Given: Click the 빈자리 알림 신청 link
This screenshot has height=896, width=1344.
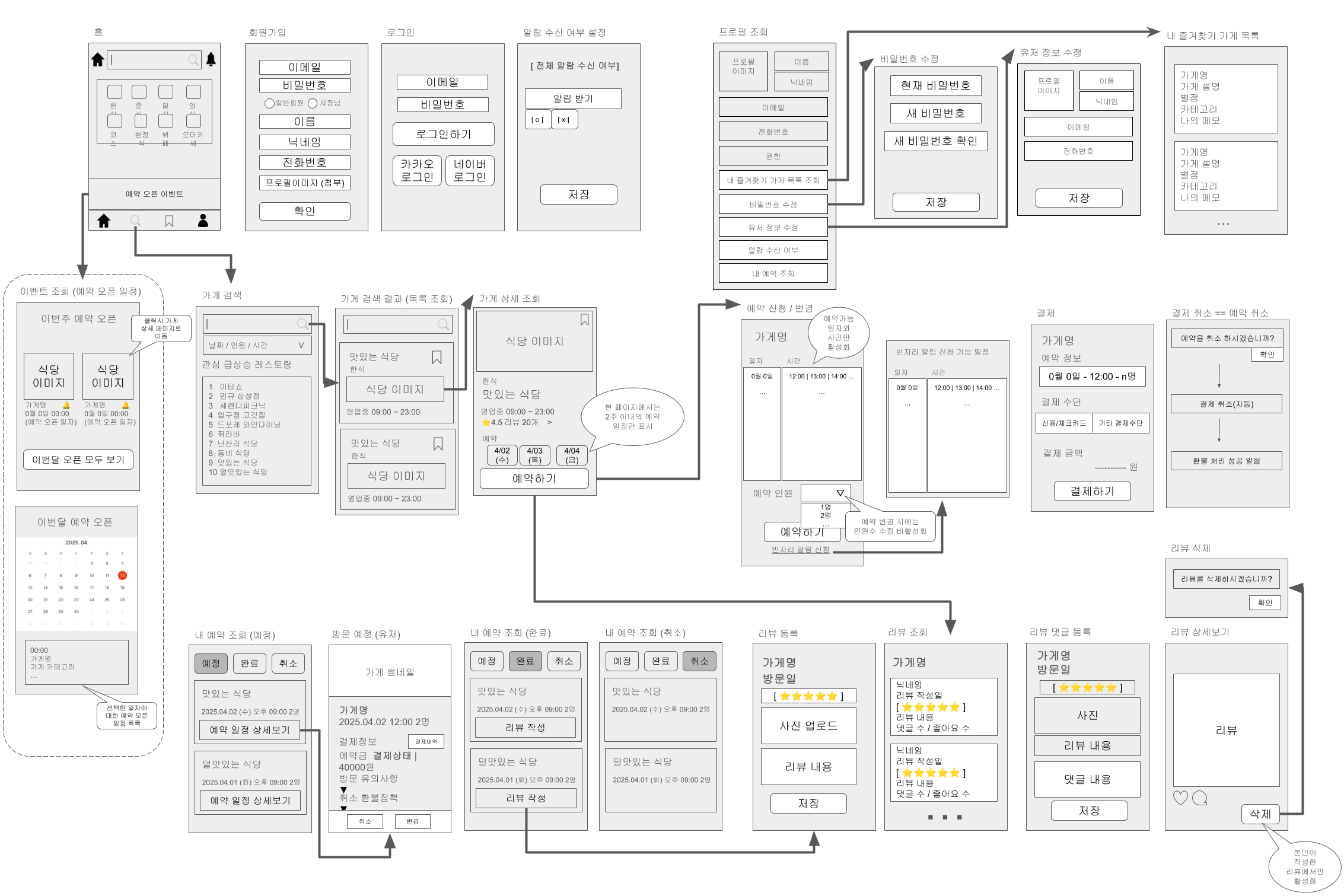Looking at the screenshot, I should pos(800,550).
